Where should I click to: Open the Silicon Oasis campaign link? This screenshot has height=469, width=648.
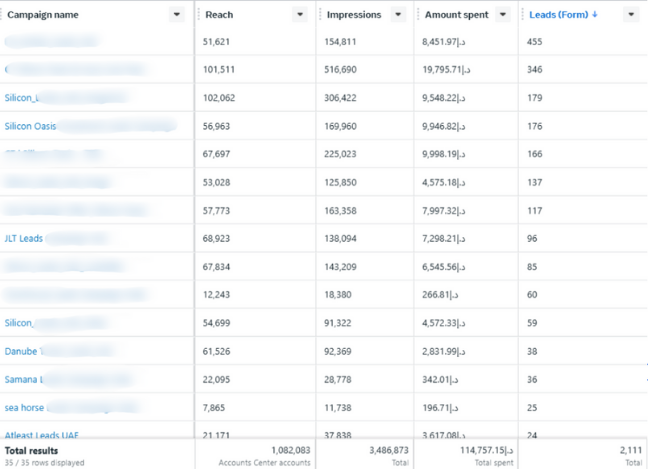[30, 126]
